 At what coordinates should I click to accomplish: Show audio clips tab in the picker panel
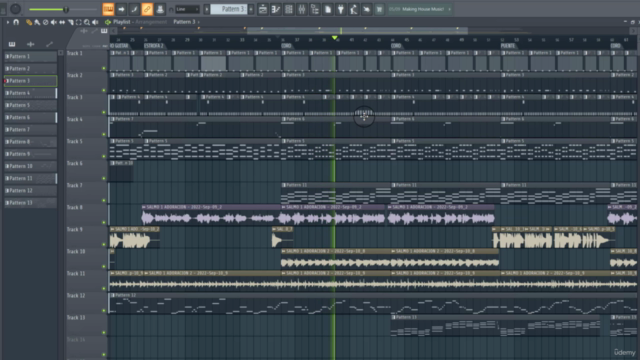(31, 44)
